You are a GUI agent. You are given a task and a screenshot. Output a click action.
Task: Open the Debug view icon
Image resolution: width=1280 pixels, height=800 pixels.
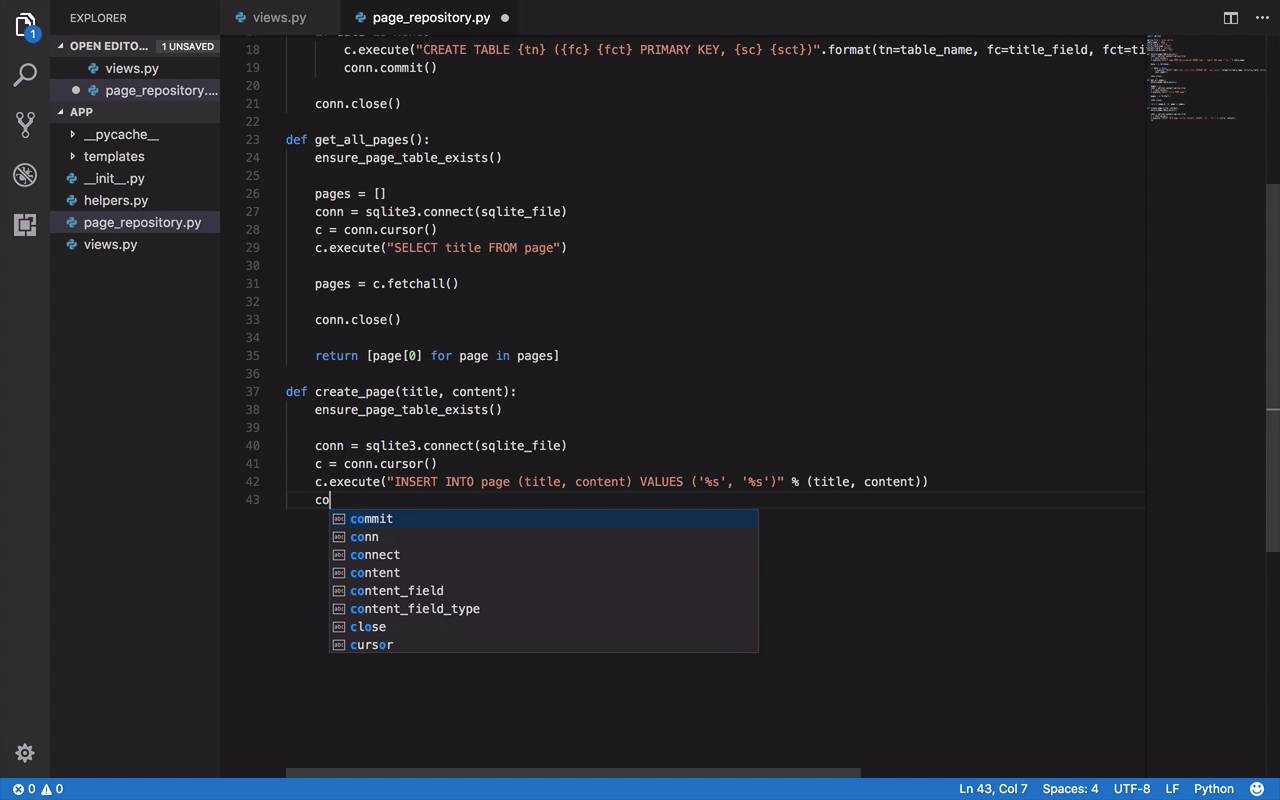[x=25, y=175]
